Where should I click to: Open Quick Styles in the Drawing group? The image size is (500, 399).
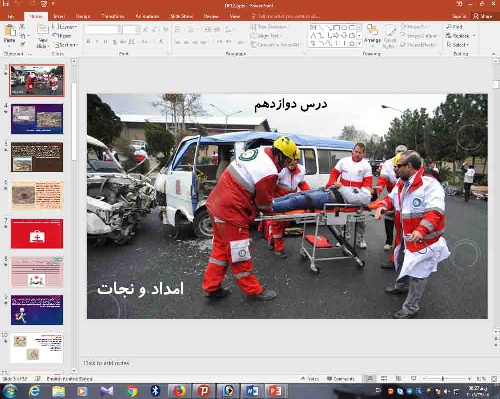coord(390,37)
